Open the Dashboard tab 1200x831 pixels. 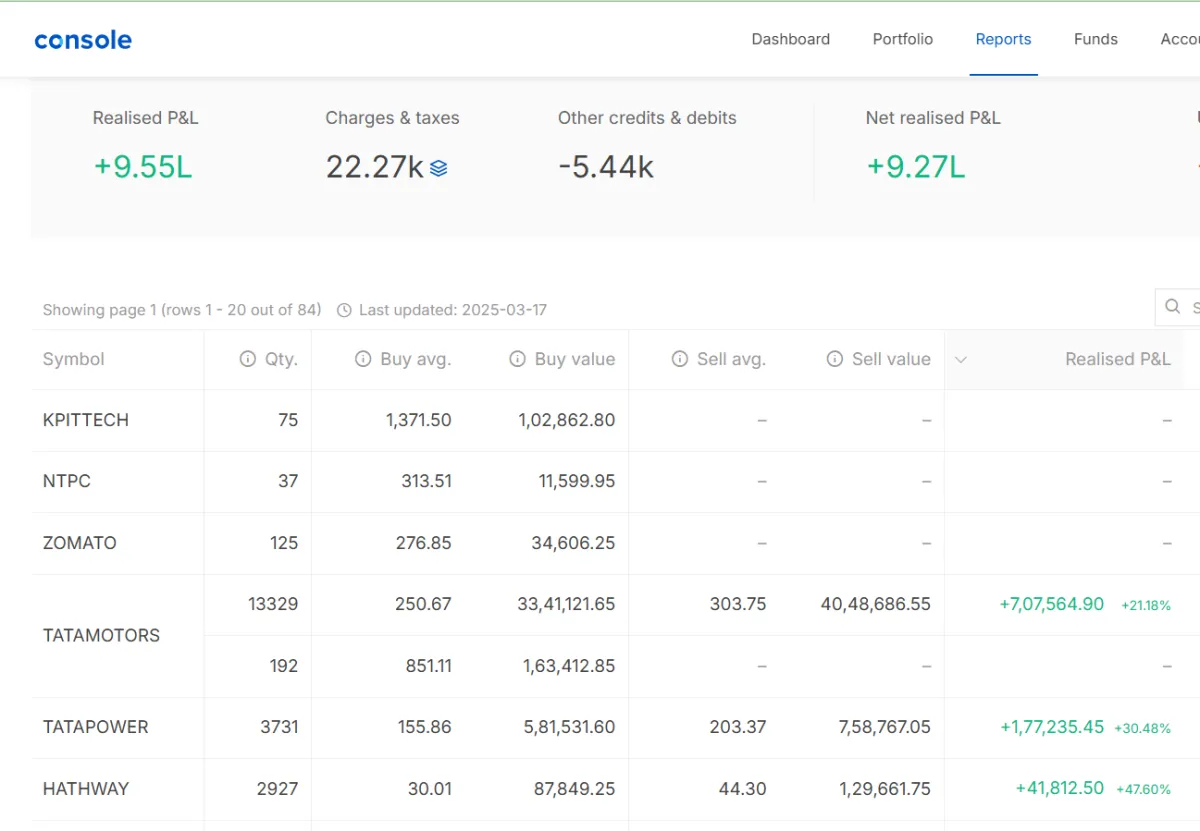(x=791, y=39)
